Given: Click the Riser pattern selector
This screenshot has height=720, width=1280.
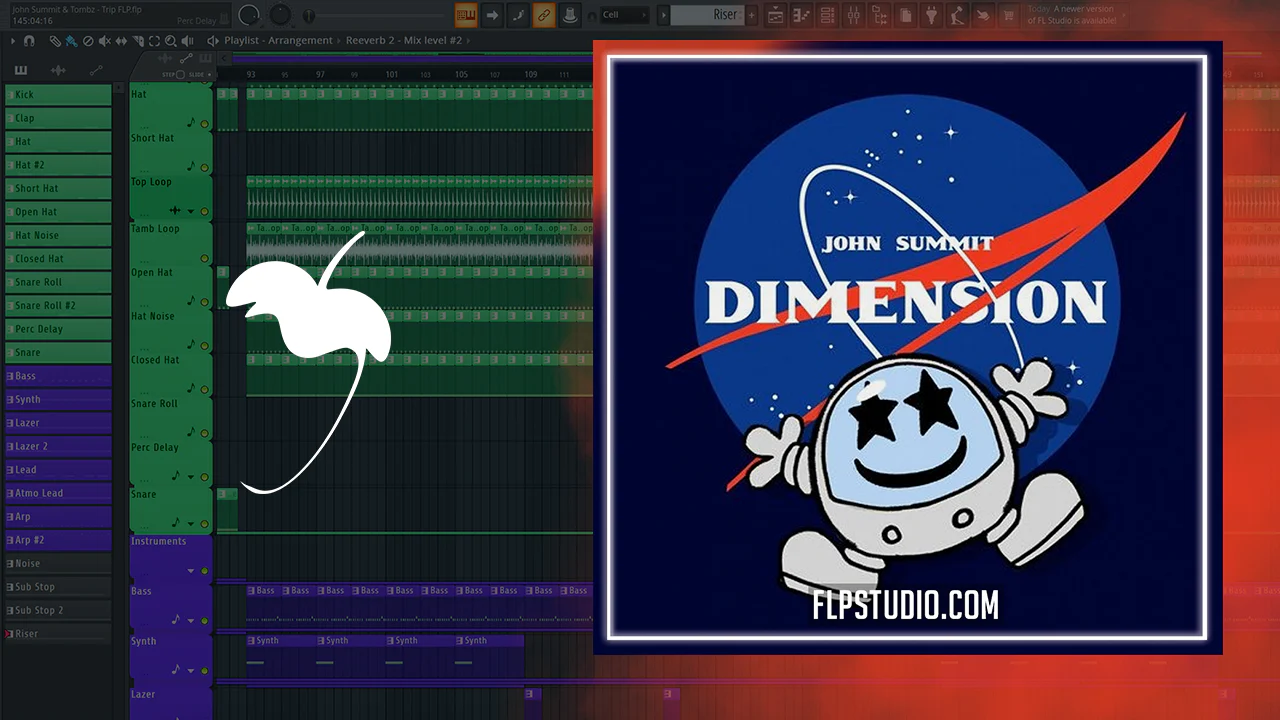Looking at the screenshot, I should tap(708, 15).
